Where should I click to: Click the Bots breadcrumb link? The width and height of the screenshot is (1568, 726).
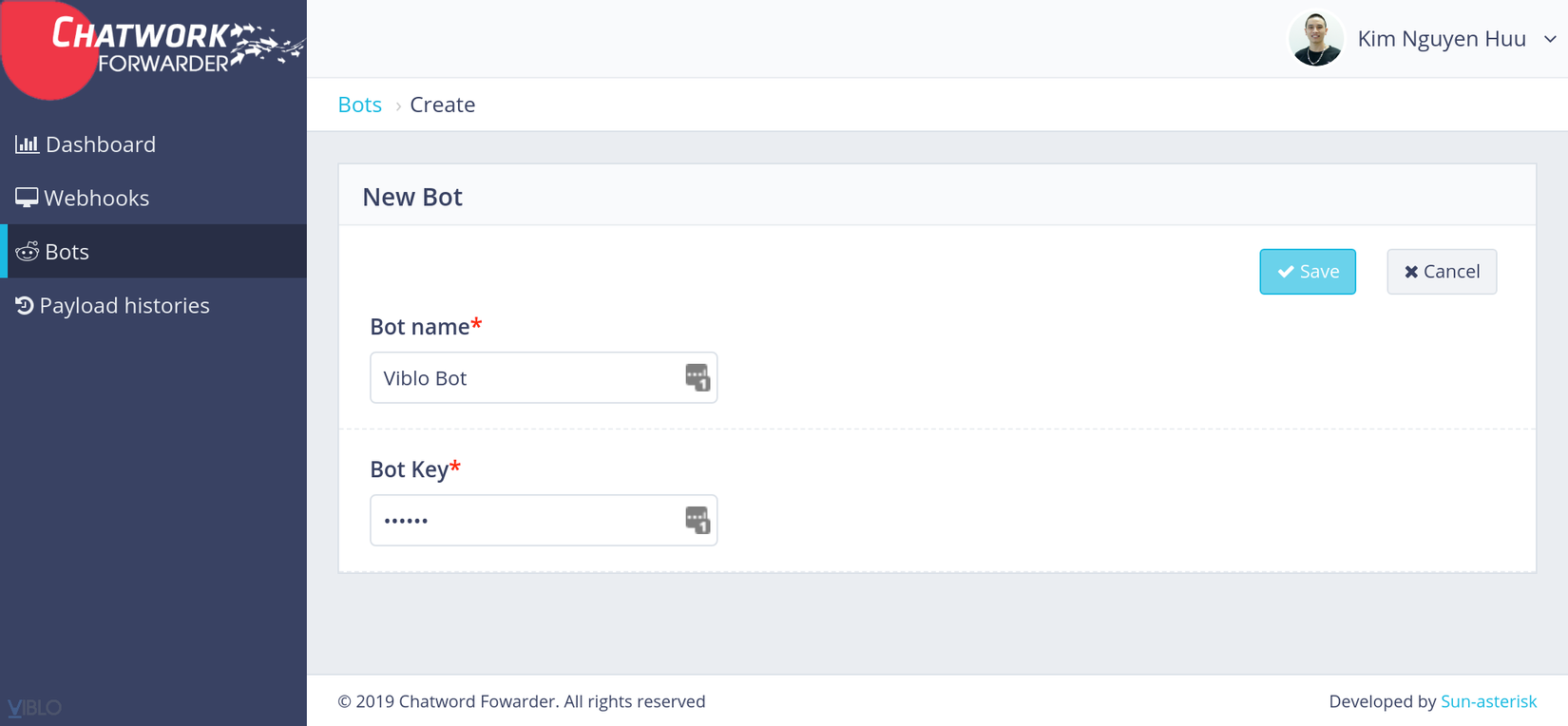[359, 105]
